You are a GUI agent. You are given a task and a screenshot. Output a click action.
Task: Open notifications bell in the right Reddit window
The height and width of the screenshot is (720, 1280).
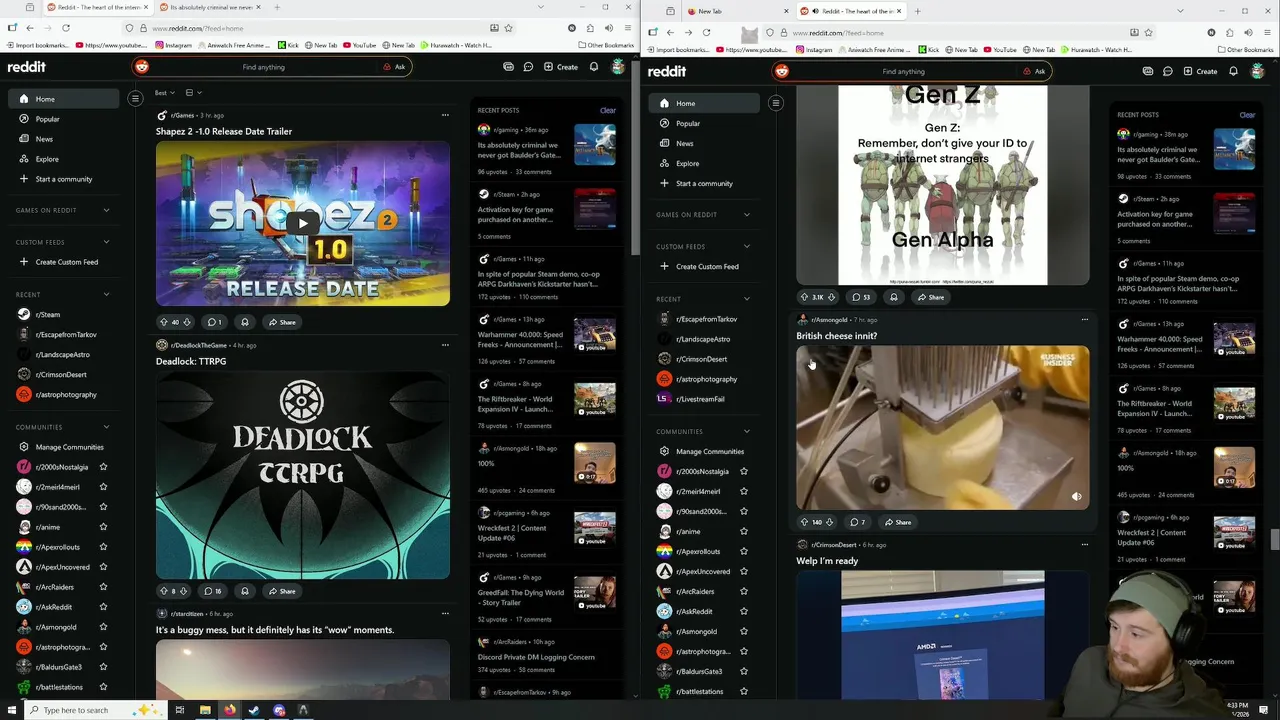[x=1233, y=71]
